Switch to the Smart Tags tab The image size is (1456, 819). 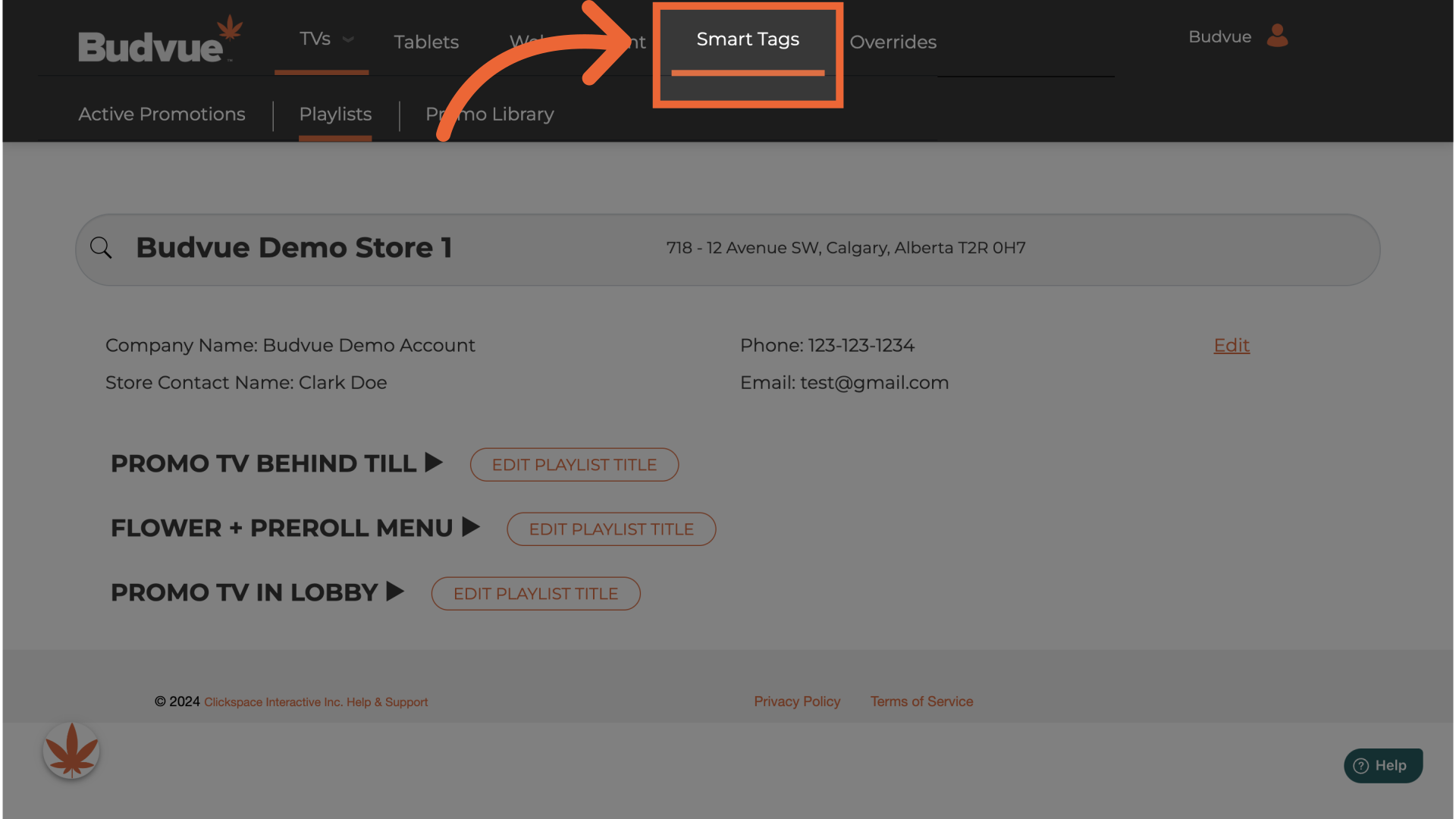coord(748,39)
